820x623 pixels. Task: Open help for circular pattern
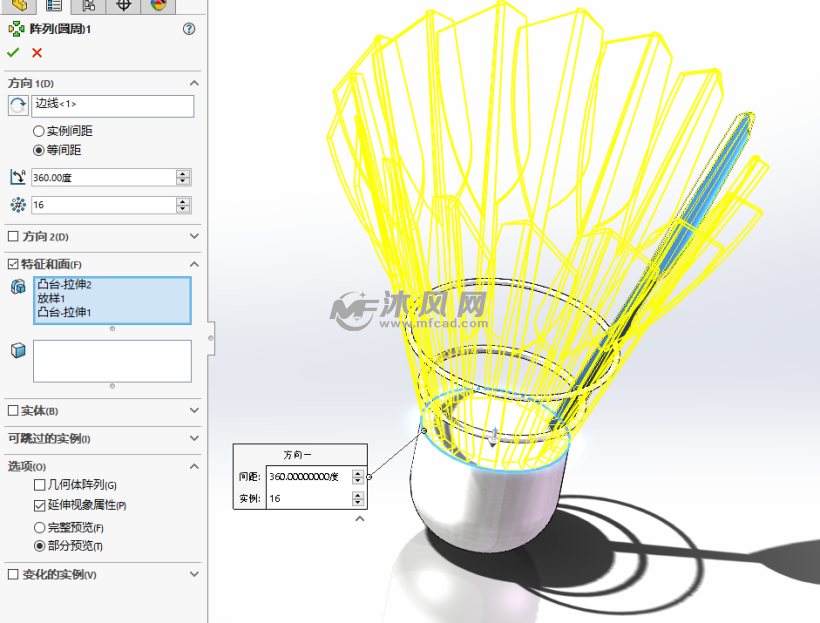coord(189,29)
